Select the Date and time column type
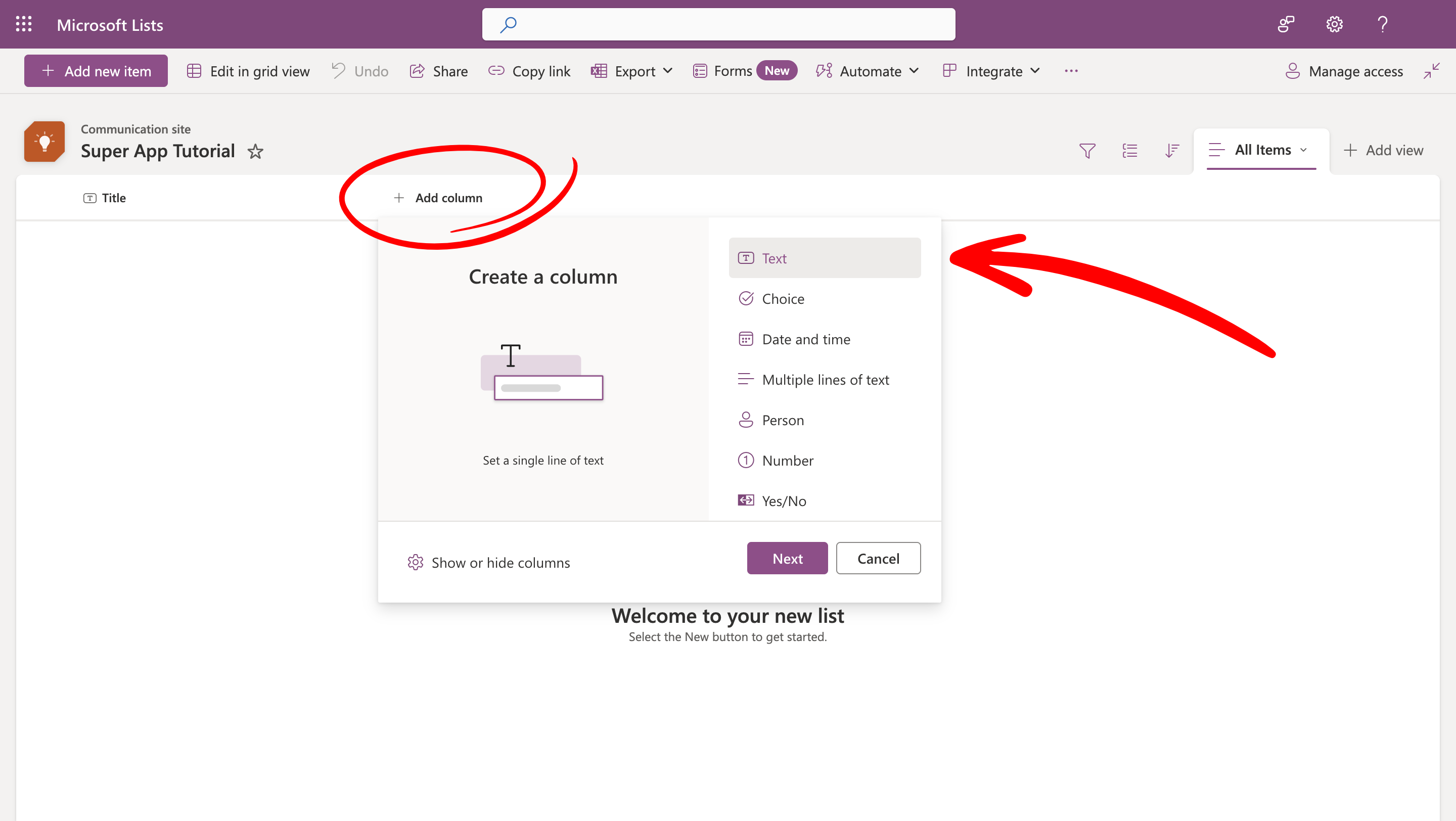Image resolution: width=1456 pixels, height=821 pixels. click(805, 338)
